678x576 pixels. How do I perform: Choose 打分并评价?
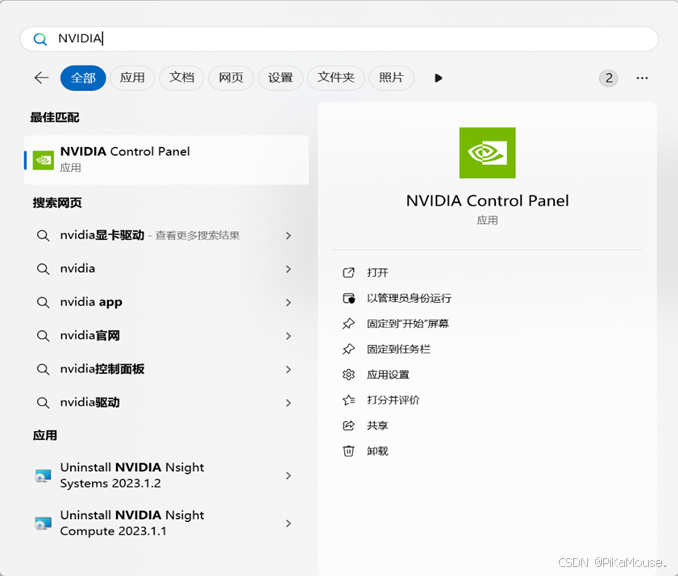(x=393, y=400)
